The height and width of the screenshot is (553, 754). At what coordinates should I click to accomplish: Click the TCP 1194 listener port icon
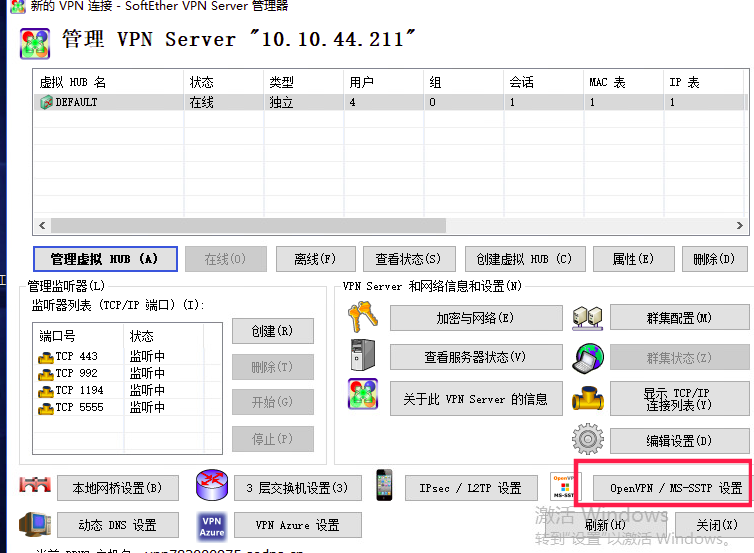46,391
